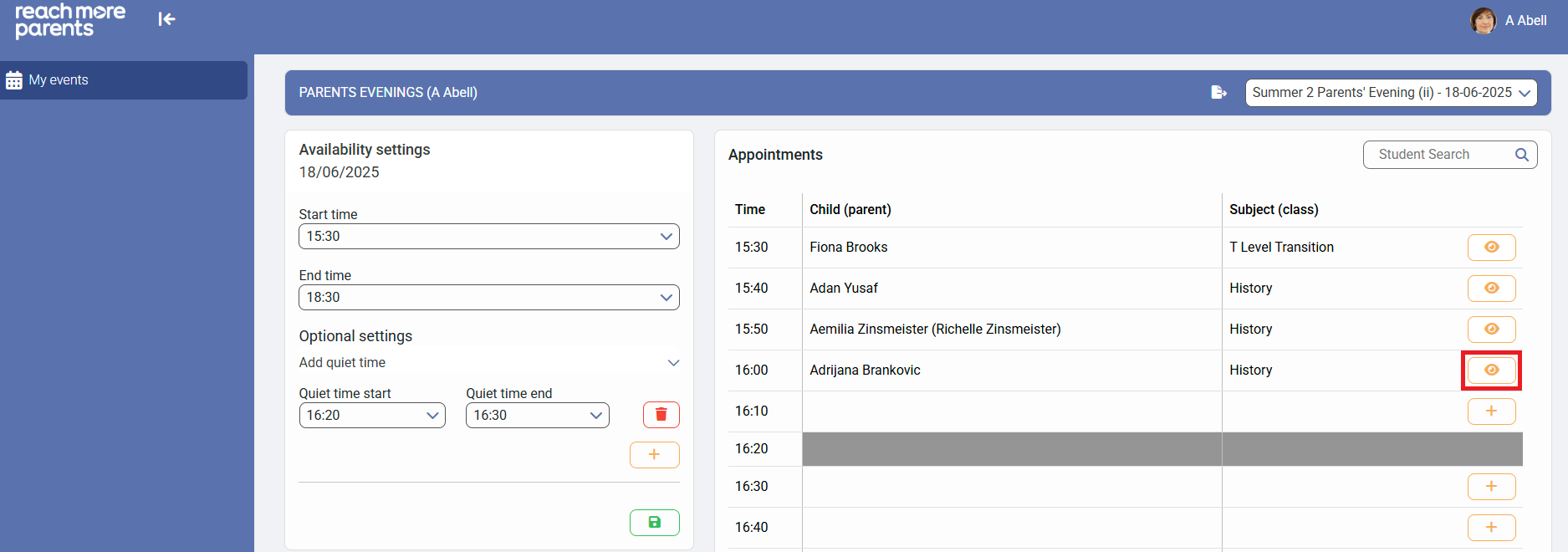Open the Quiet time end dropdown

(537, 416)
